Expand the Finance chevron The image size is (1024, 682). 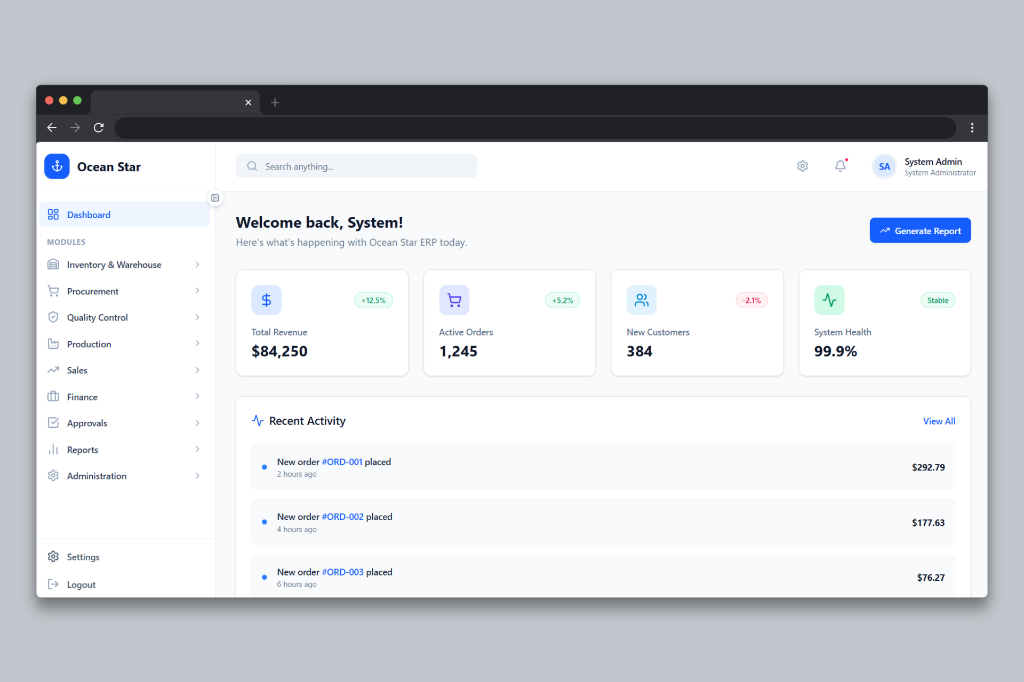tap(197, 397)
